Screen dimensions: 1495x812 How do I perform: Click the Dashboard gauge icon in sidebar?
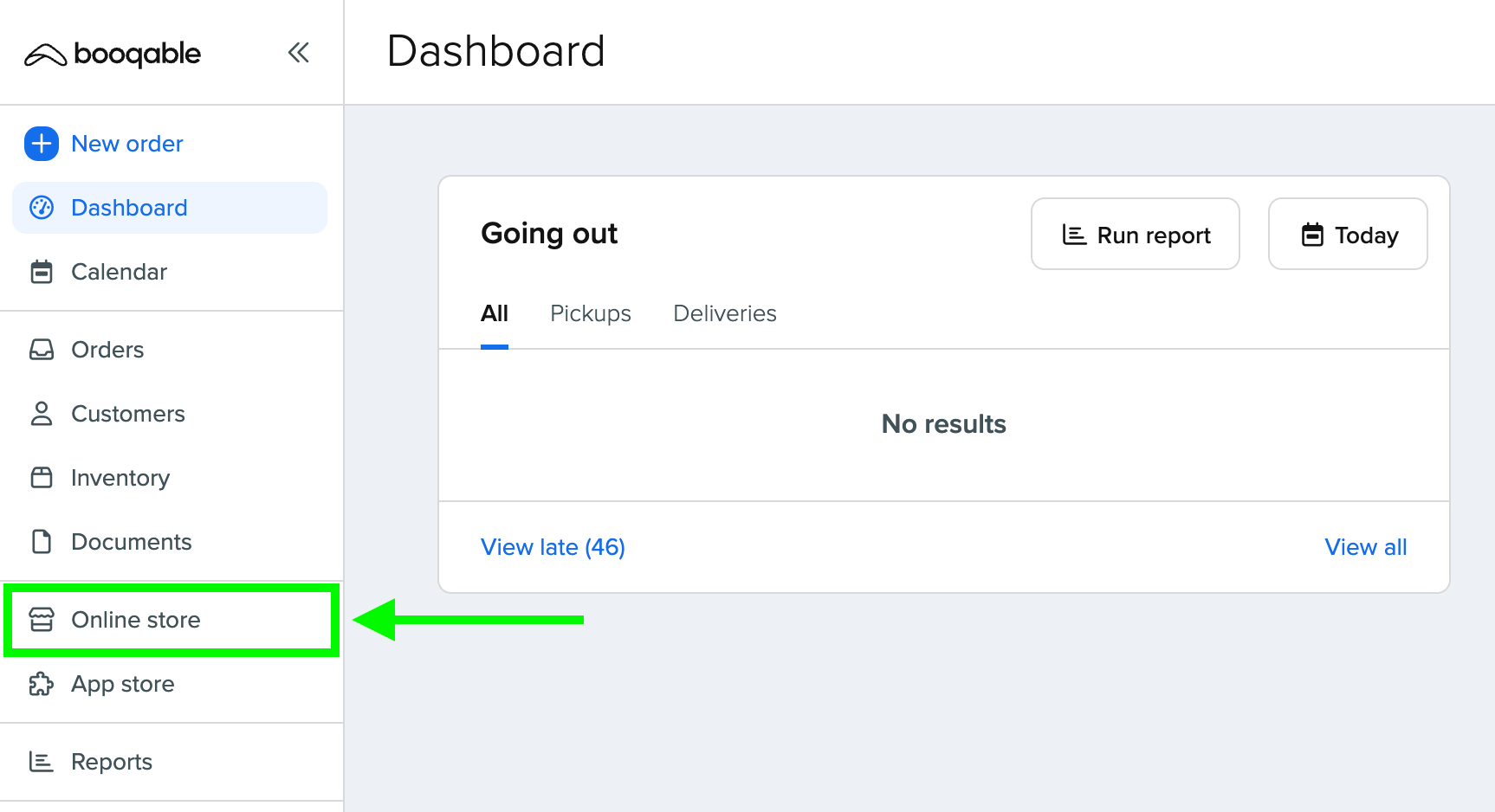pos(42,208)
